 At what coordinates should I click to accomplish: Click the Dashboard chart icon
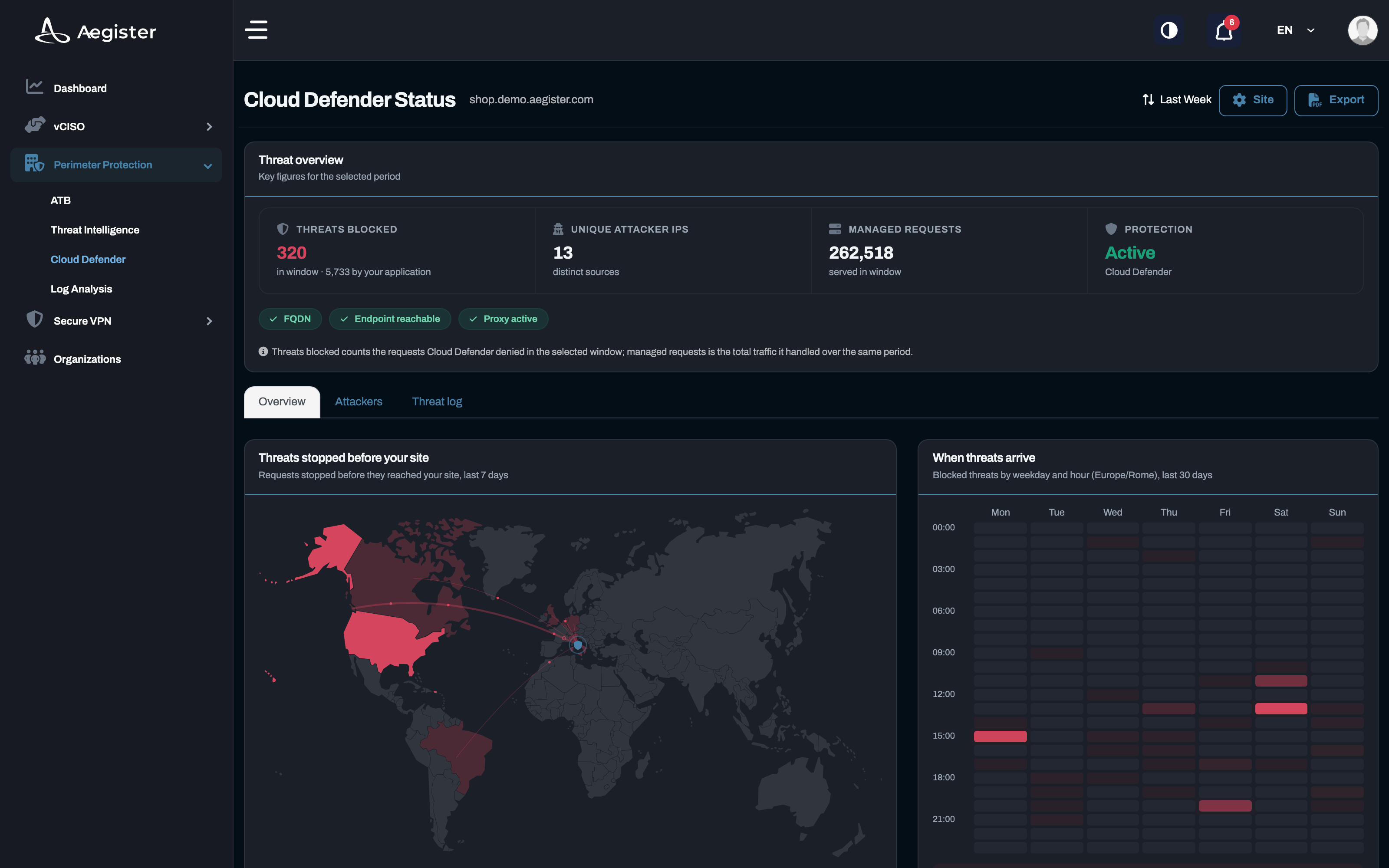(x=34, y=87)
